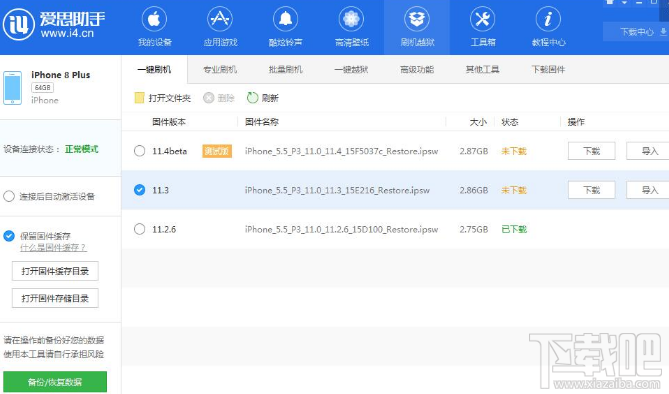Select the 11.4beta firmware radio button
The height and width of the screenshot is (394, 669).
(140, 151)
